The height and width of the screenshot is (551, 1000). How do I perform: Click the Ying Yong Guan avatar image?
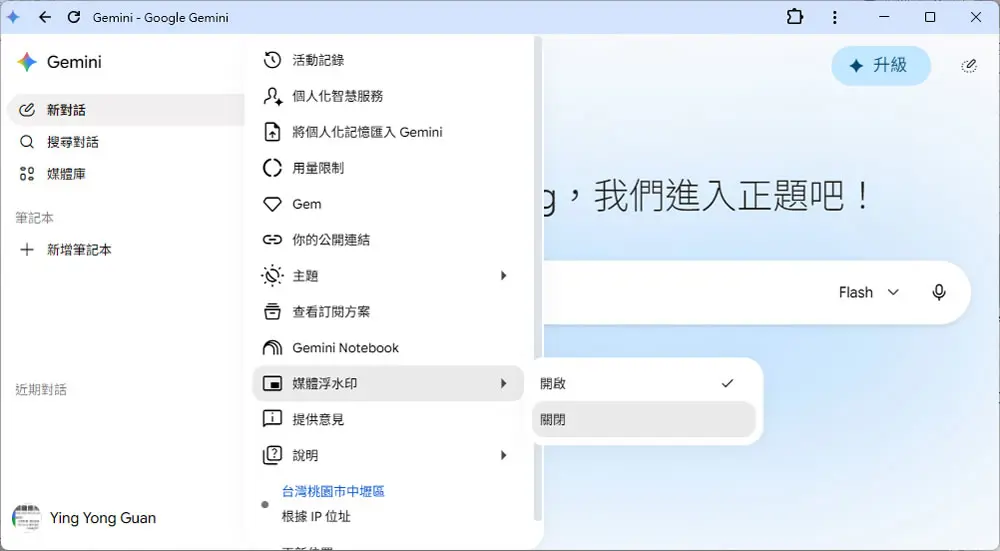click(x=27, y=518)
